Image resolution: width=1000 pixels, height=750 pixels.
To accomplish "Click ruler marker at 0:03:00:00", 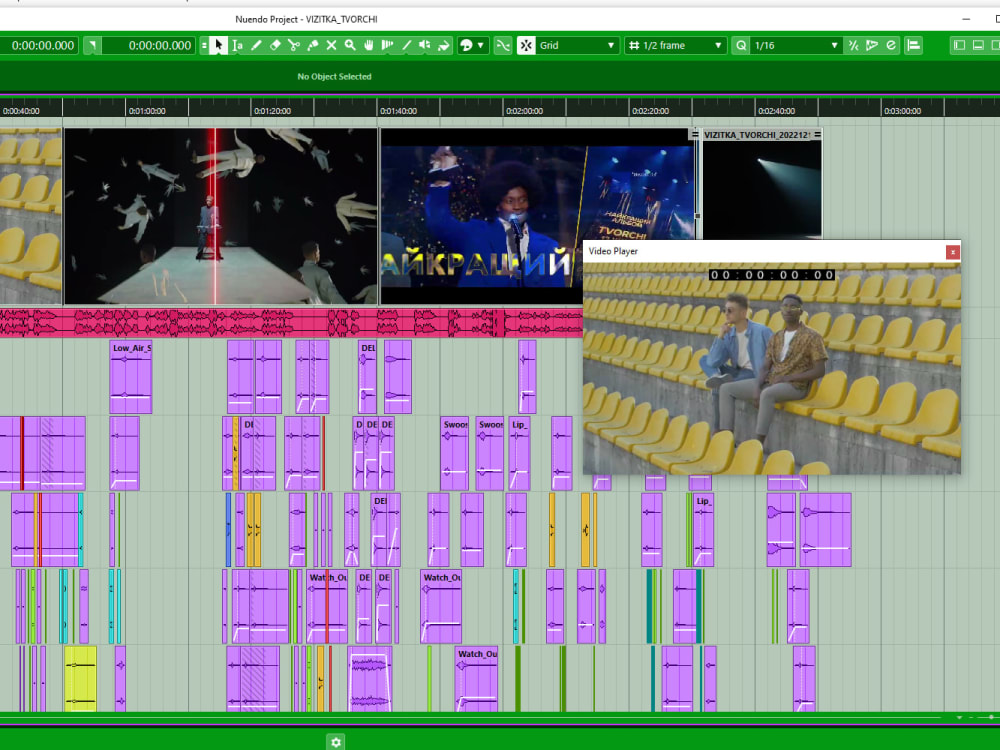I will pyautogui.click(x=902, y=110).
